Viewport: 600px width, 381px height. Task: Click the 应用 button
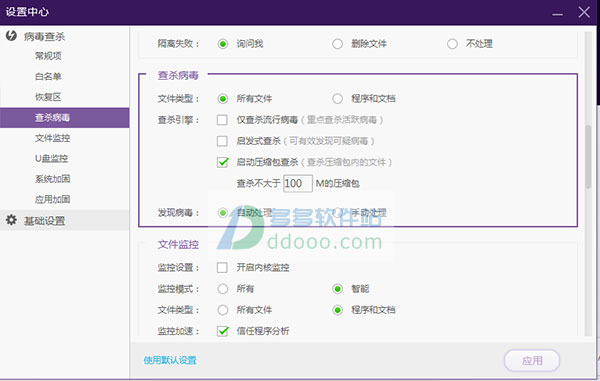[x=532, y=360]
